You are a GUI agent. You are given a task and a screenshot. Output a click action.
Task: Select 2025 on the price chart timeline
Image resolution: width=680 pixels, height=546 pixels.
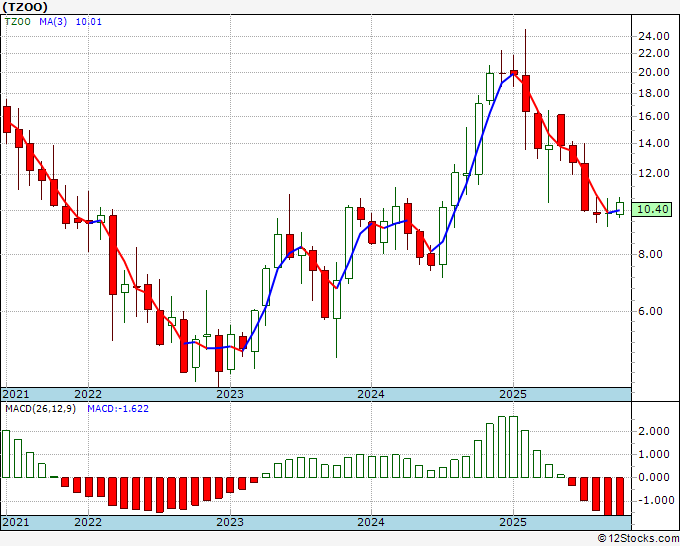513,394
